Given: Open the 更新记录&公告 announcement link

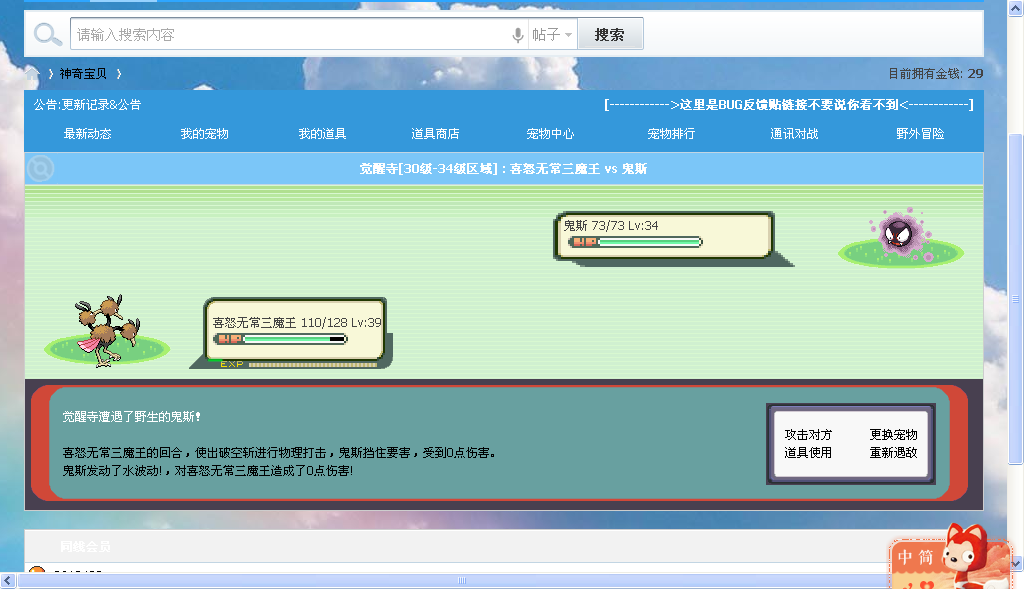Looking at the screenshot, I should [x=101, y=104].
